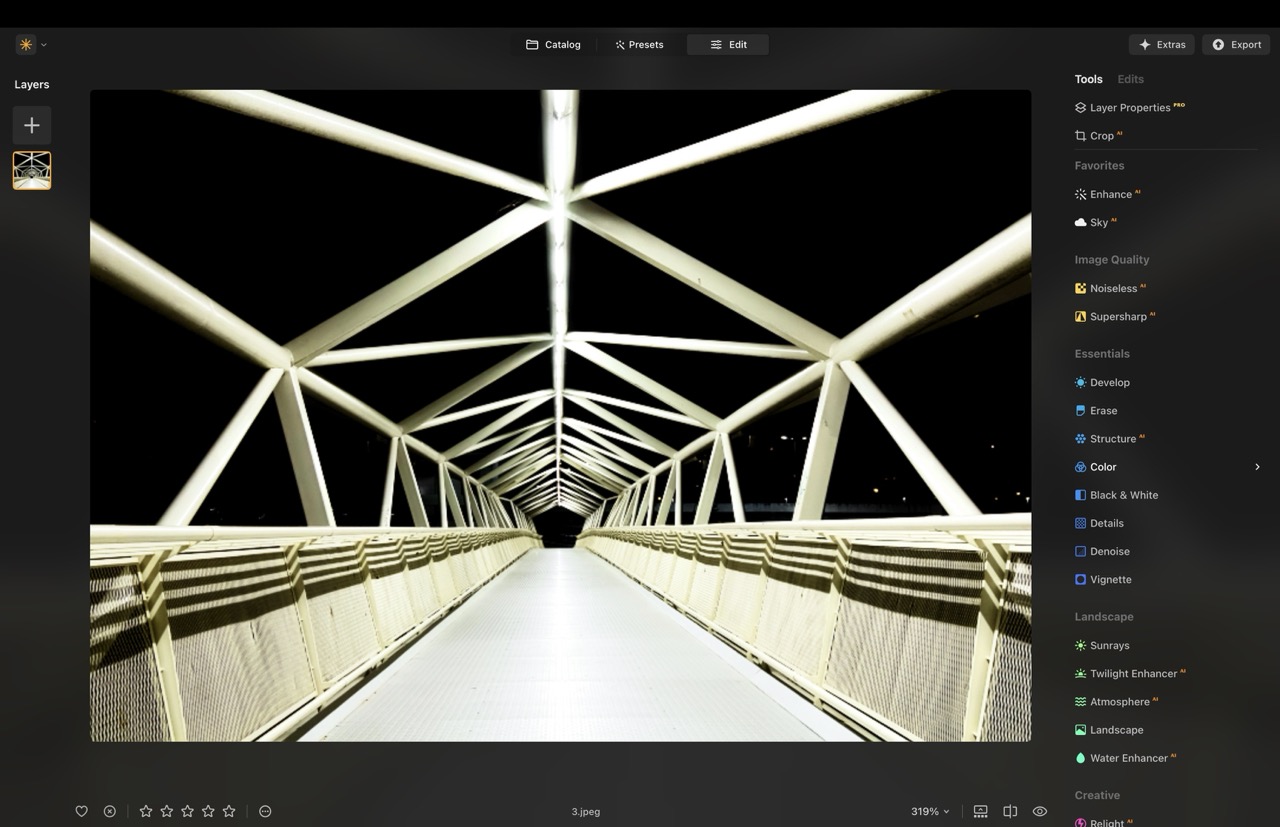Expand the Color tool options
This screenshot has width=1280, height=827.
point(1257,466)
